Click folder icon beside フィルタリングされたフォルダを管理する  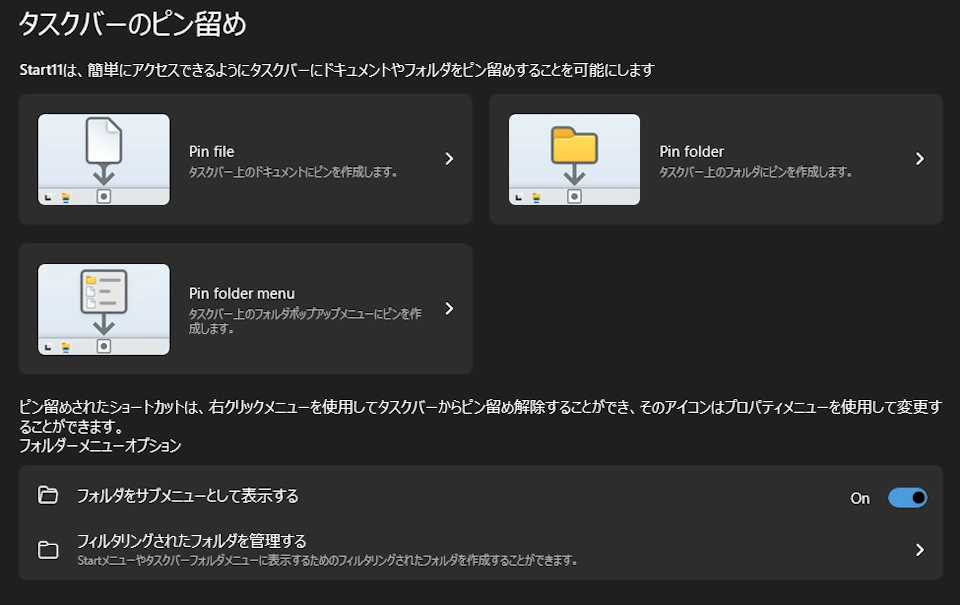click(x=48, y=550)
